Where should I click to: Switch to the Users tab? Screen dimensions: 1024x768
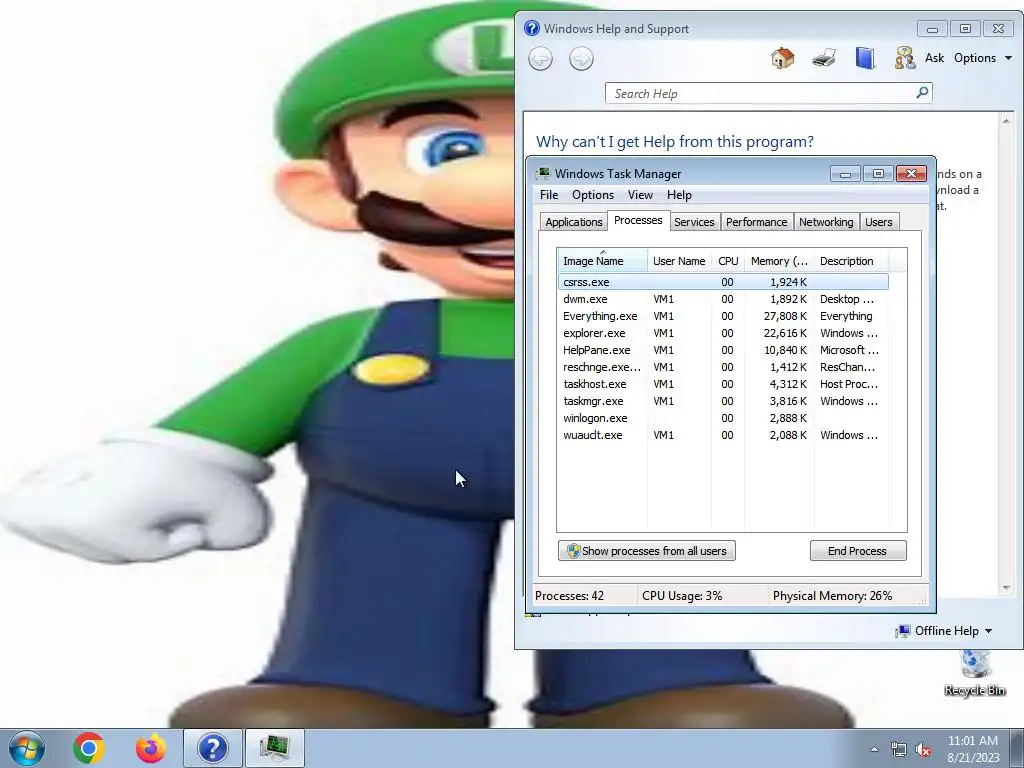(878, 222)
